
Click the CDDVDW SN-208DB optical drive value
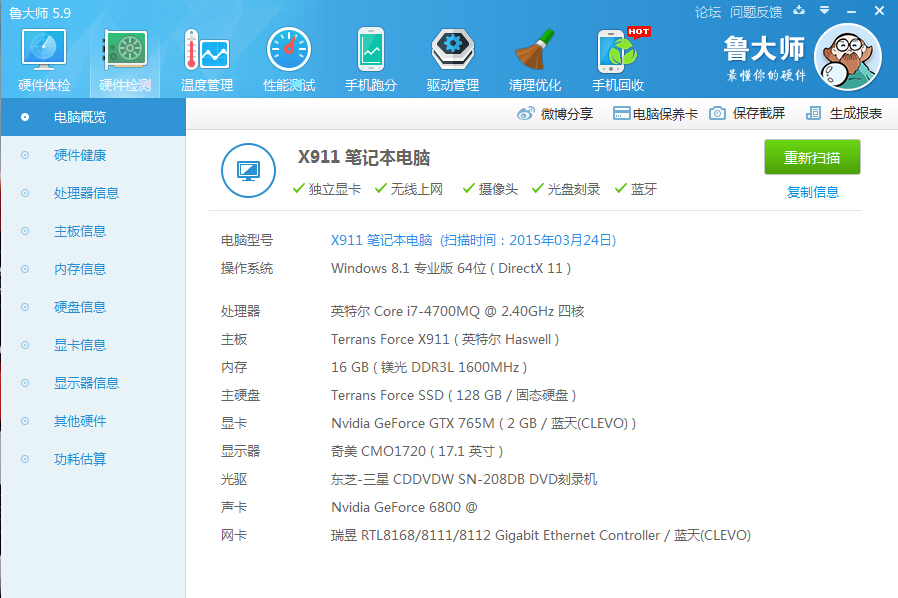pos(464,479)
